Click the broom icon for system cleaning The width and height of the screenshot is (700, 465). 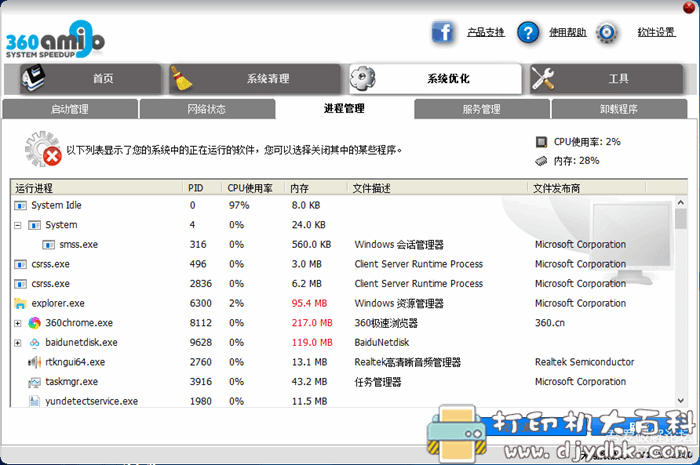181,79
